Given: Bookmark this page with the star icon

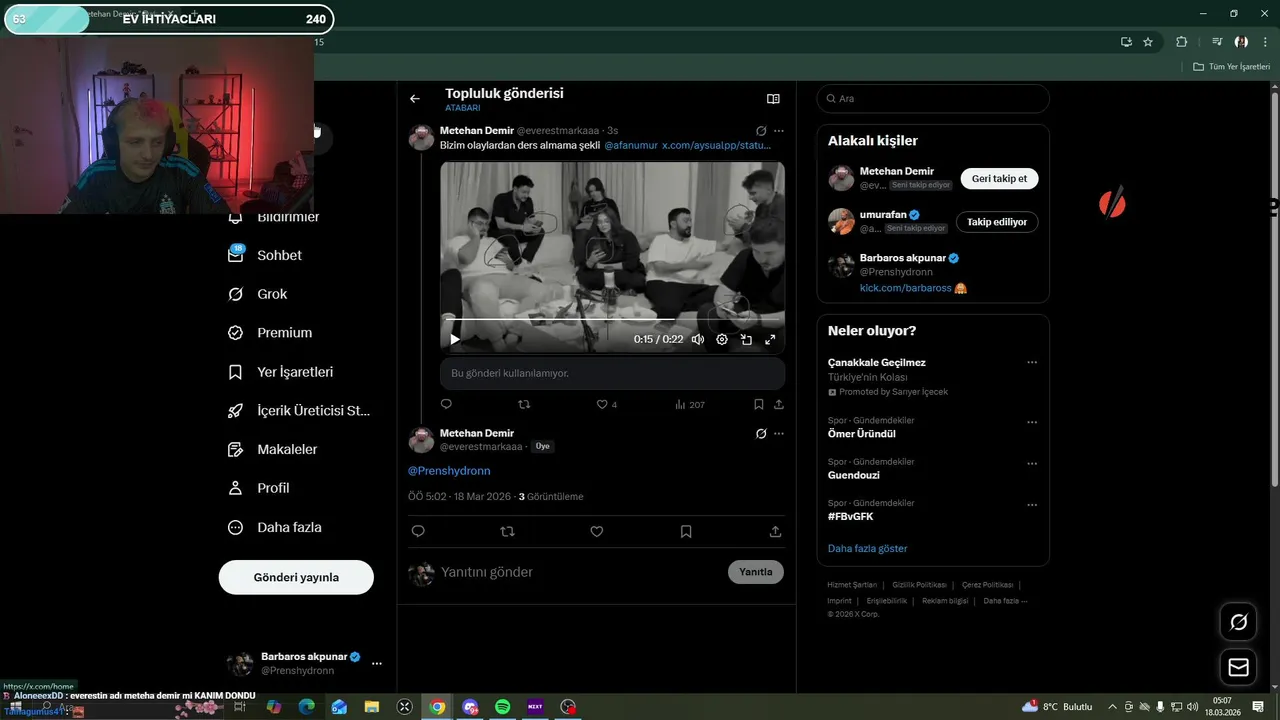Looking at the screenshot, I should point(1148,42).
